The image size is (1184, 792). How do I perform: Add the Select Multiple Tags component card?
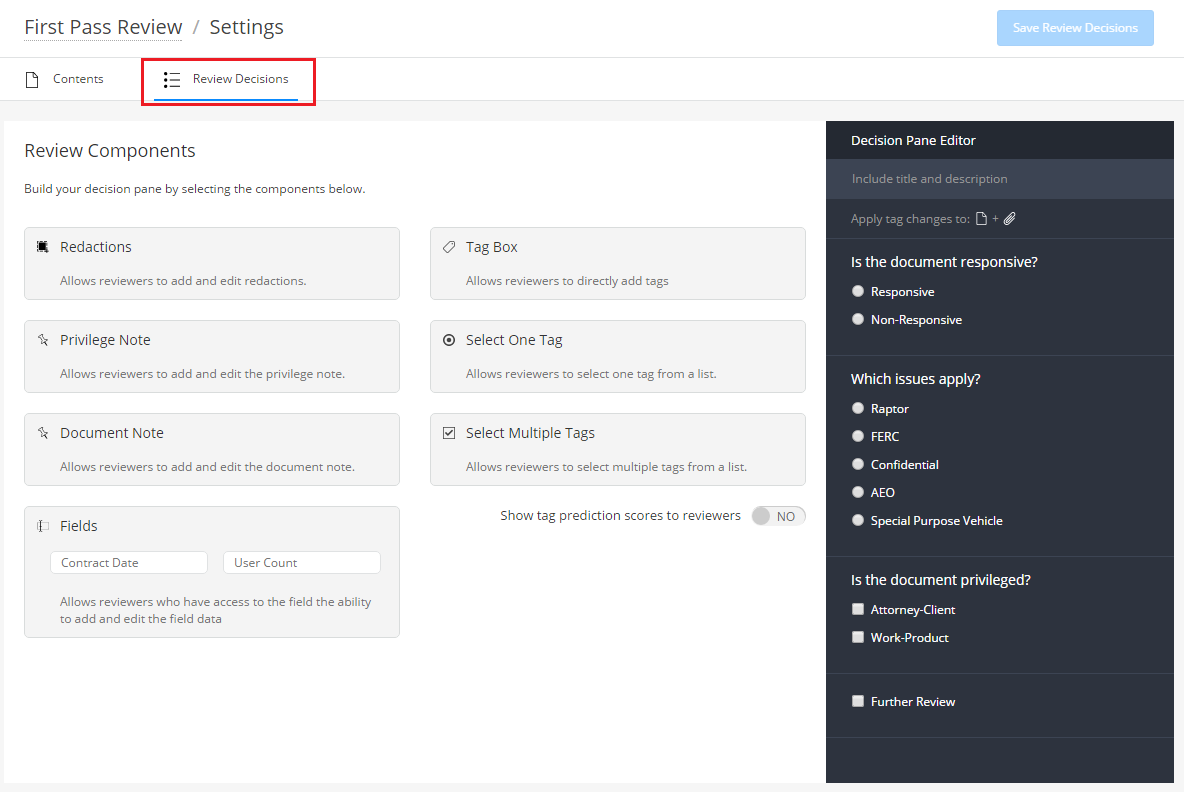point(618,449)
